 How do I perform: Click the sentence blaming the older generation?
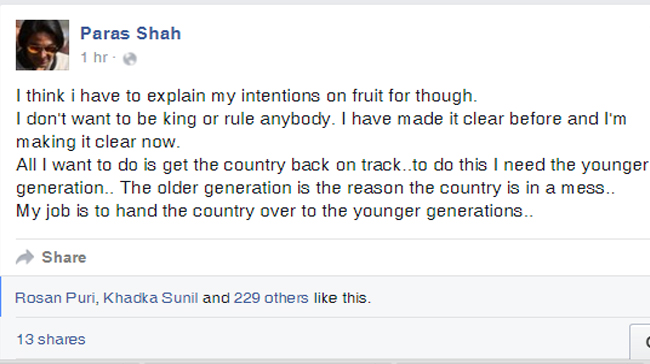(367, 188)
